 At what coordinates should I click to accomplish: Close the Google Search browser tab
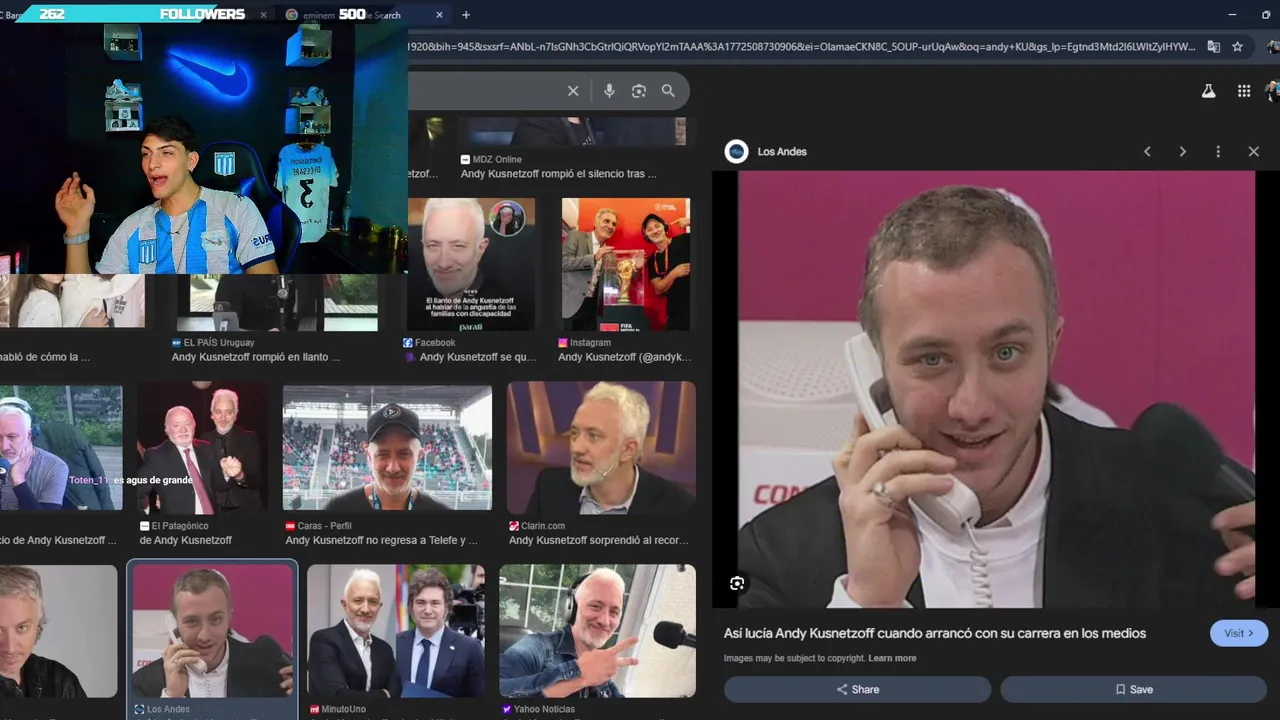[440, 15]
